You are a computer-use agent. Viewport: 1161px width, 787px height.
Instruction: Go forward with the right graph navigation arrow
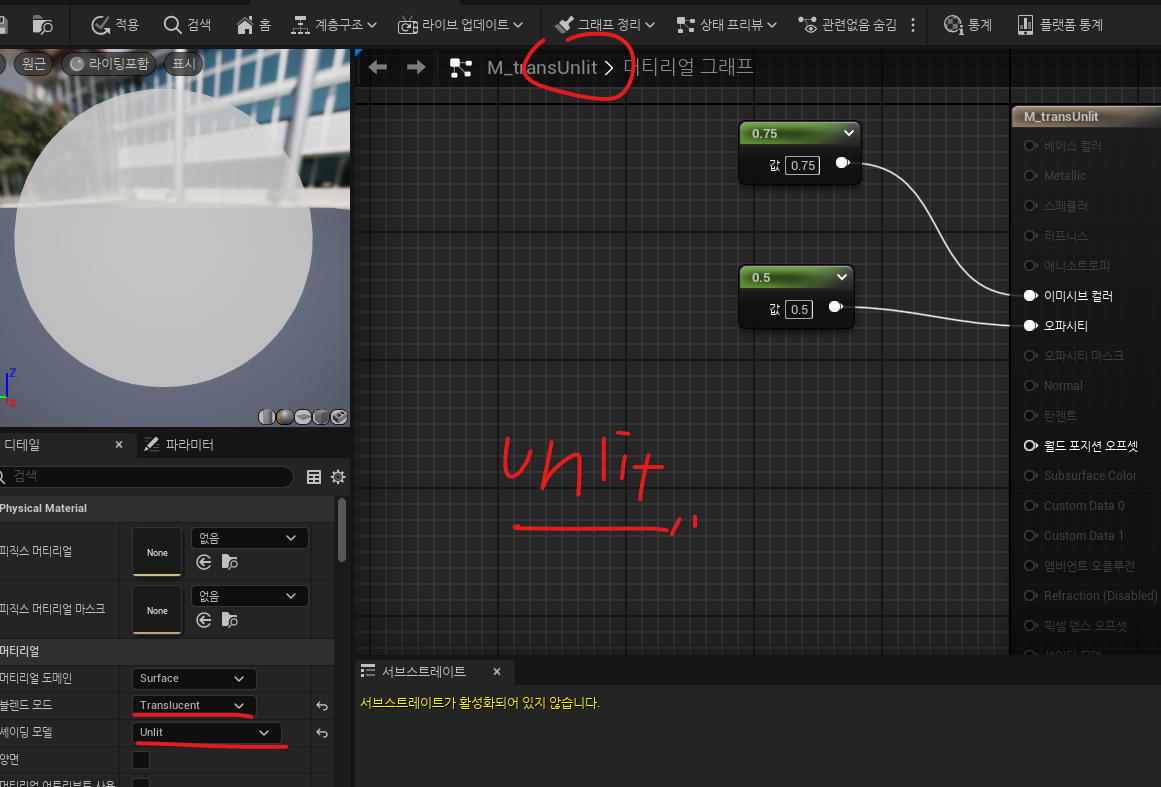point(416,67)
